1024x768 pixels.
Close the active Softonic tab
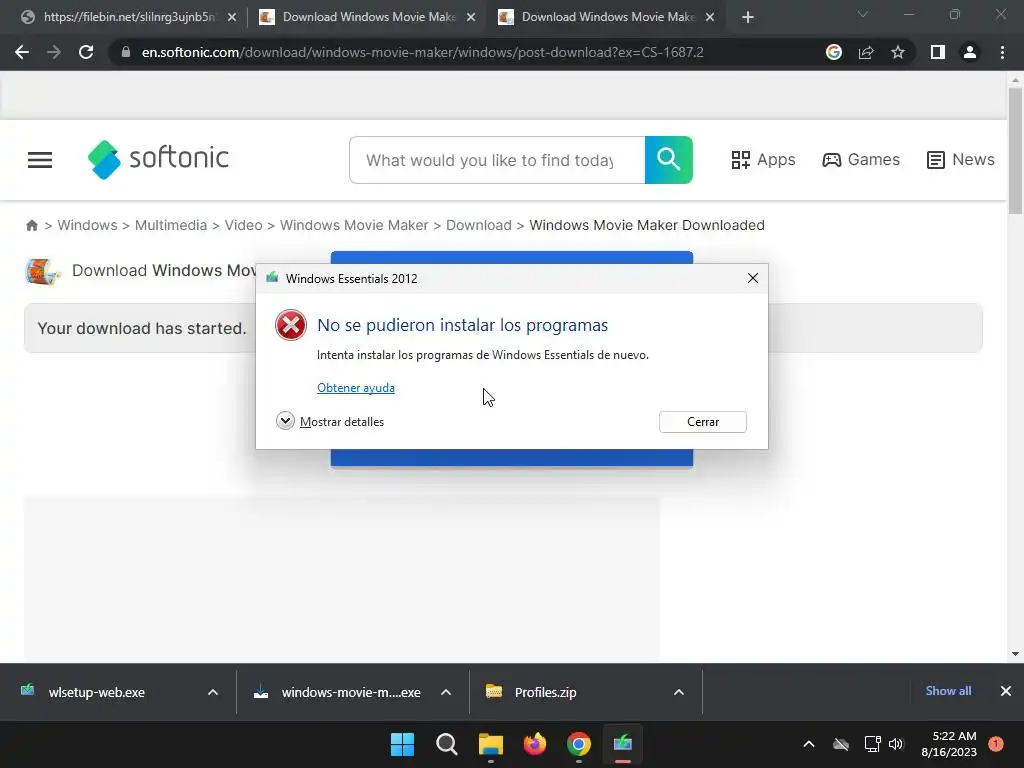tap(710, 18)
